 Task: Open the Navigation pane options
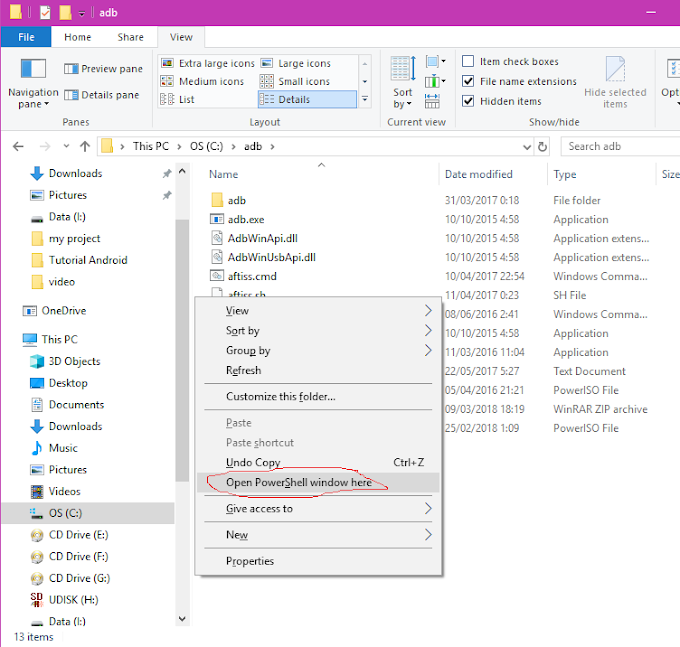(x=33, y=83)
